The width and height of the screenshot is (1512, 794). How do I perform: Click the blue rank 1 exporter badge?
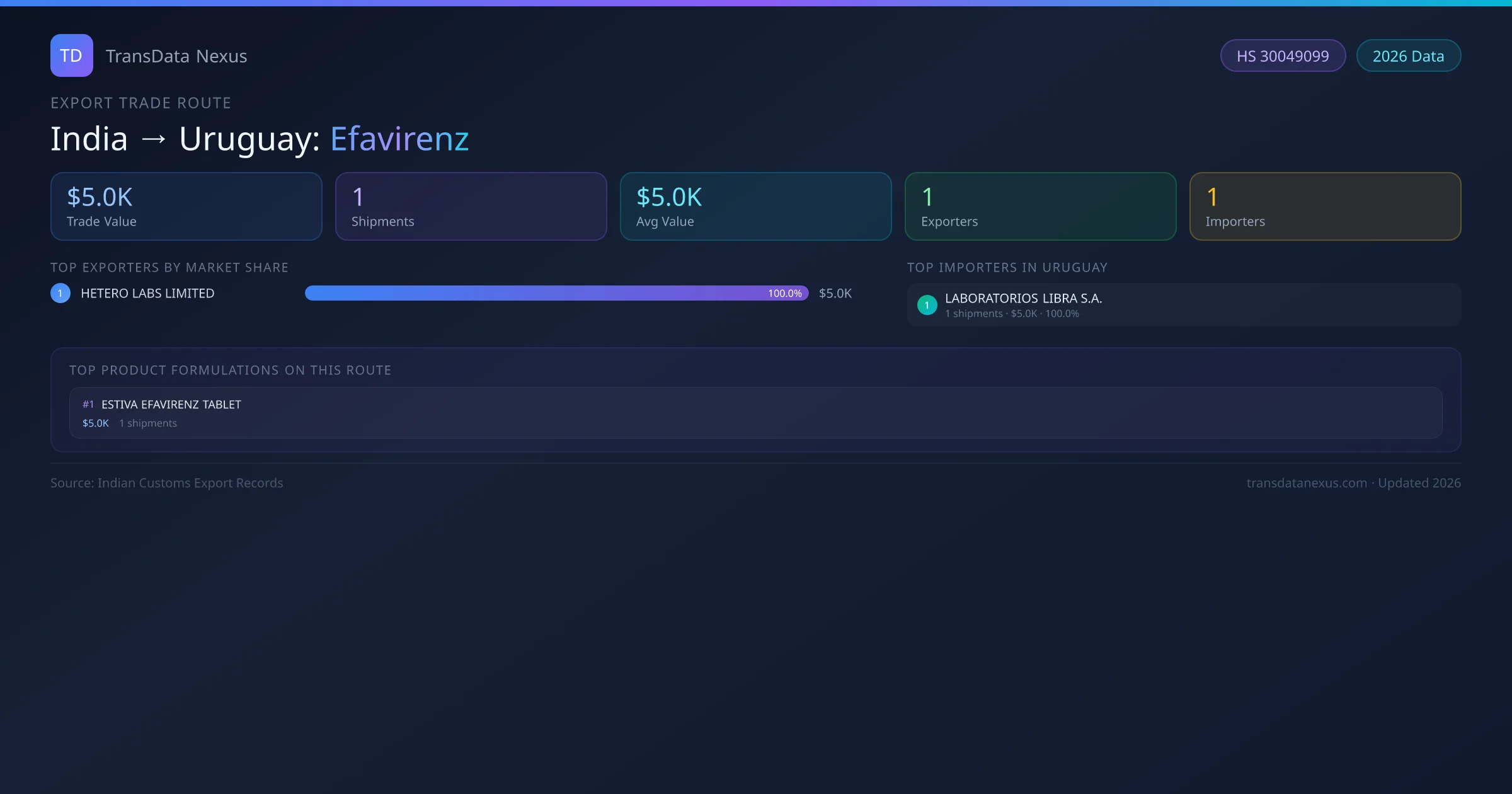click(x=60, y=293)
